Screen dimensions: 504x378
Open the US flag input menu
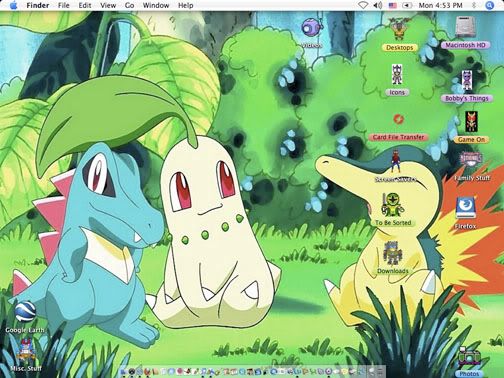point(393,6)
